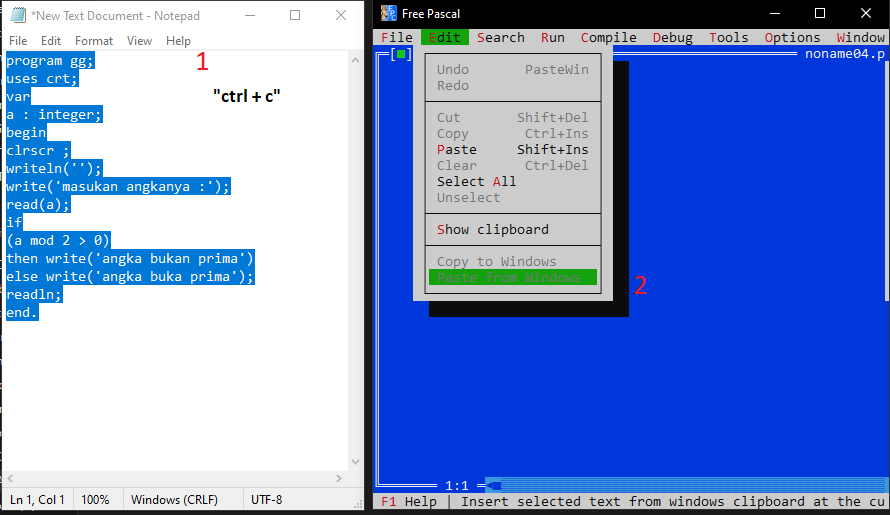Open the File menu in Notepad

[x=18, y=41]
